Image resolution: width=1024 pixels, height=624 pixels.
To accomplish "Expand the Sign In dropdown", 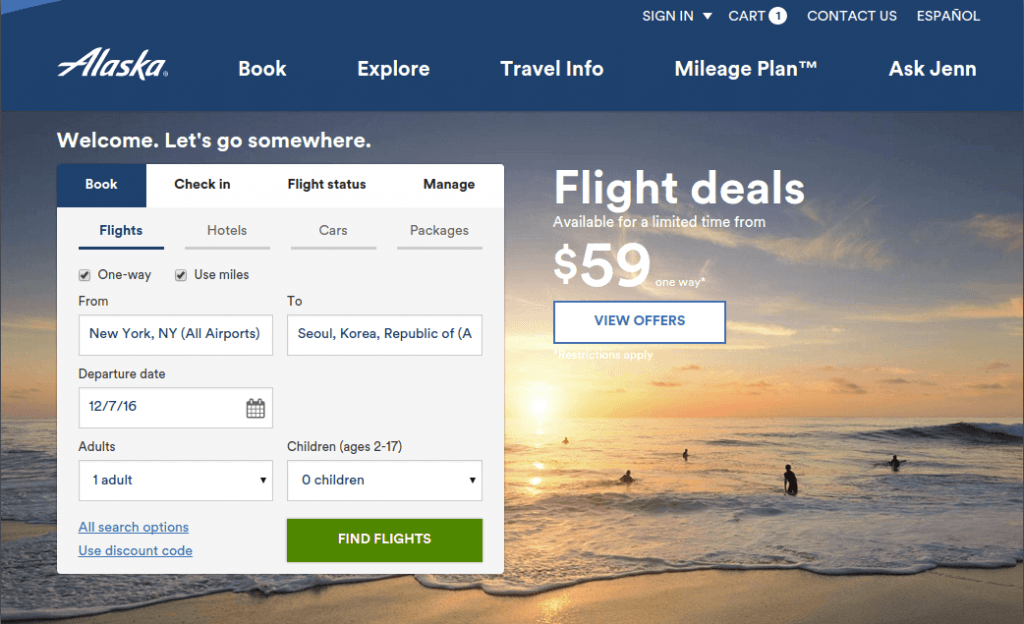I will [677, 16].
